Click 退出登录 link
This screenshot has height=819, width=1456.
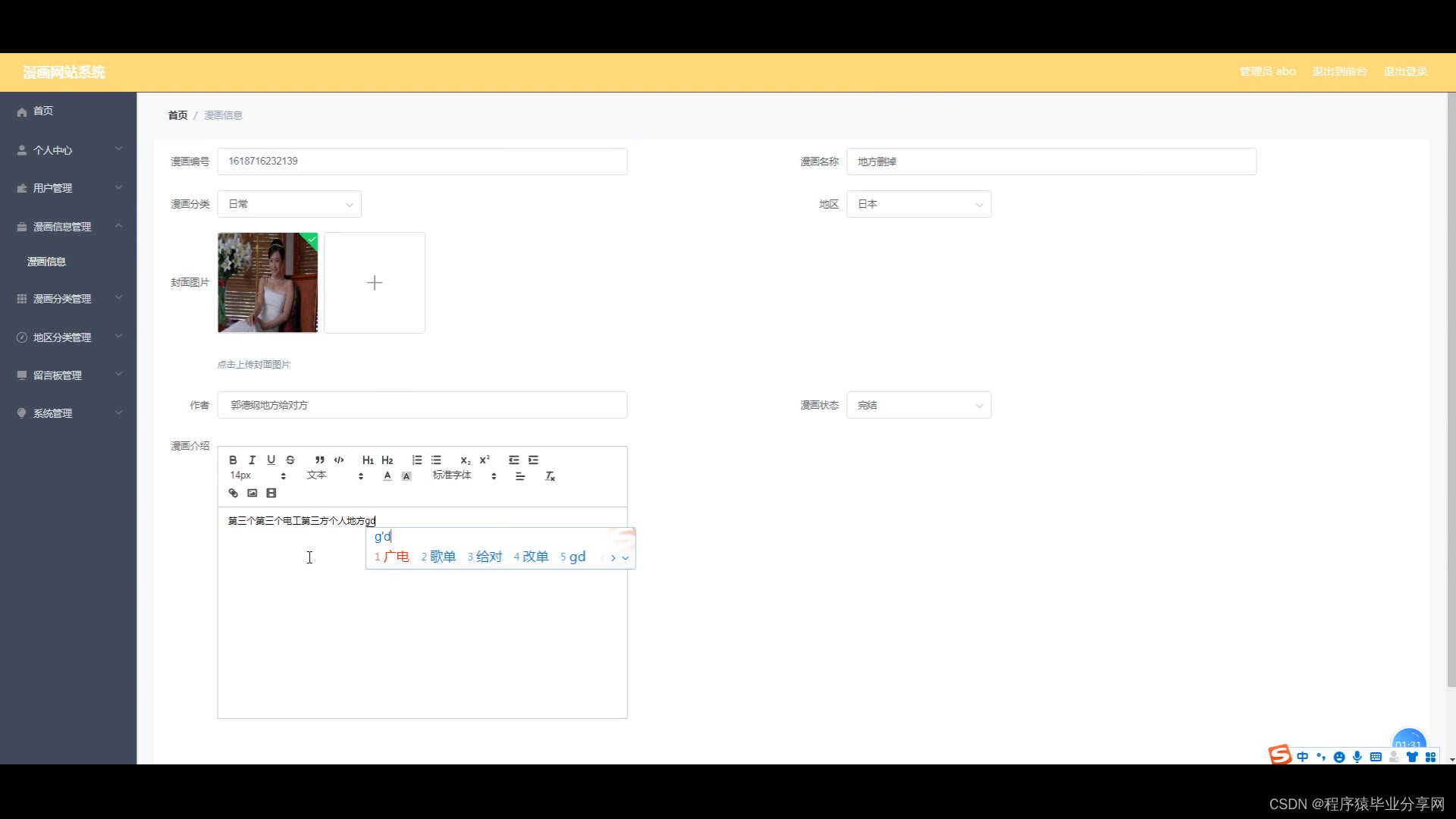pyautogui.click(x=1405, y=71)
